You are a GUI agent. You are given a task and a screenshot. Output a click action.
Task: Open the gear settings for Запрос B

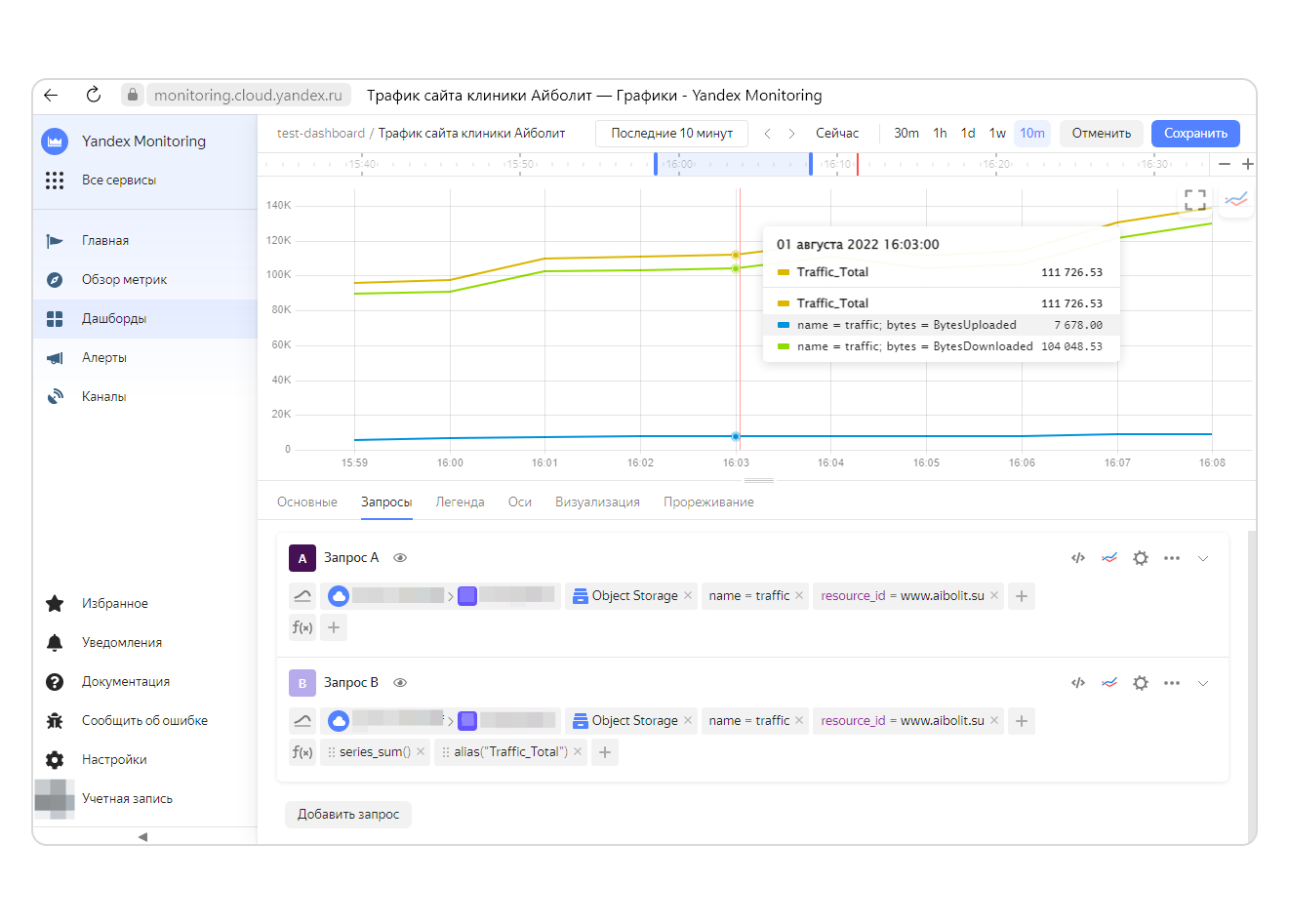point(1141,683)
